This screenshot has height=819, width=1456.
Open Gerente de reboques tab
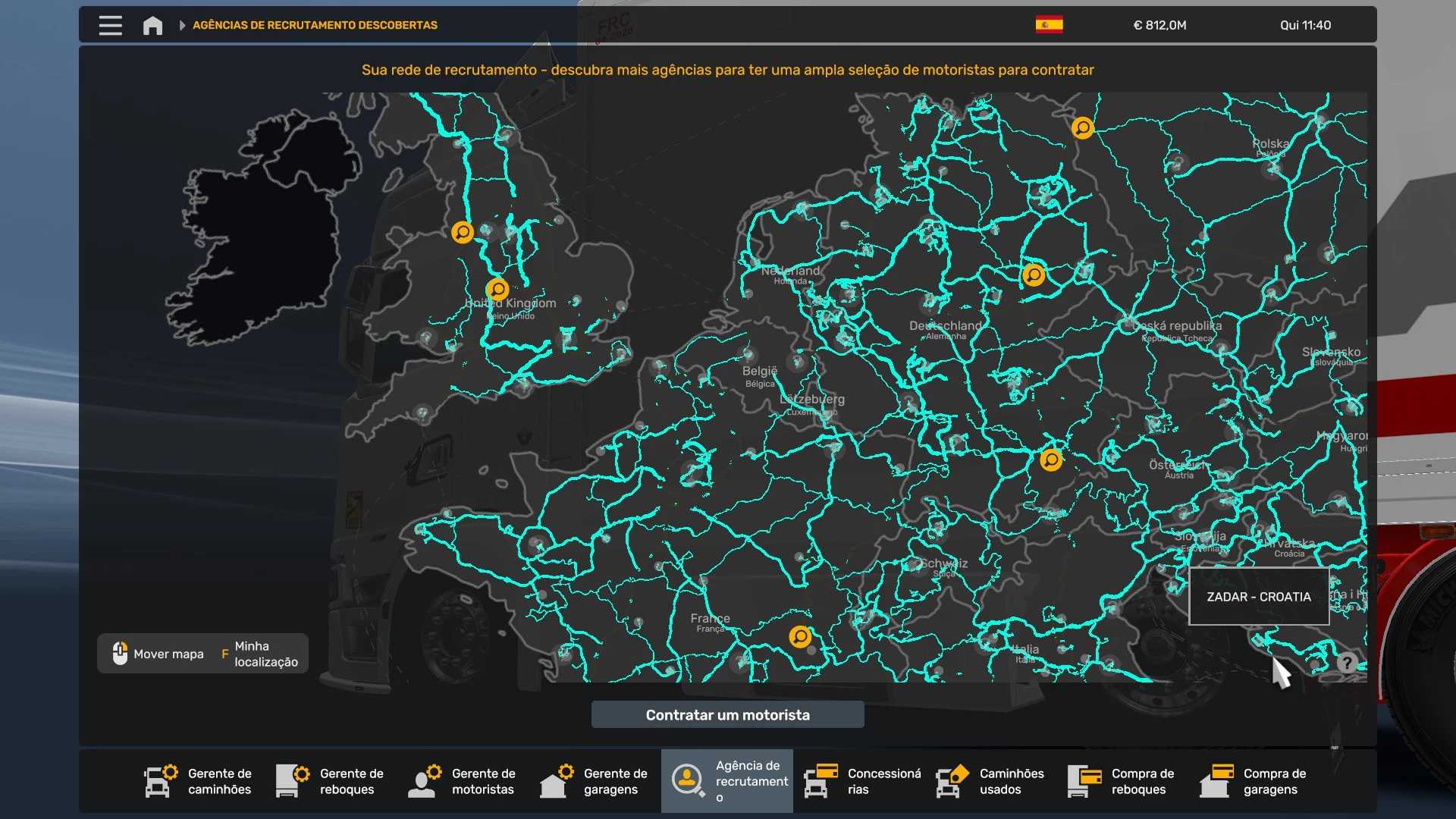click(331, 781)
